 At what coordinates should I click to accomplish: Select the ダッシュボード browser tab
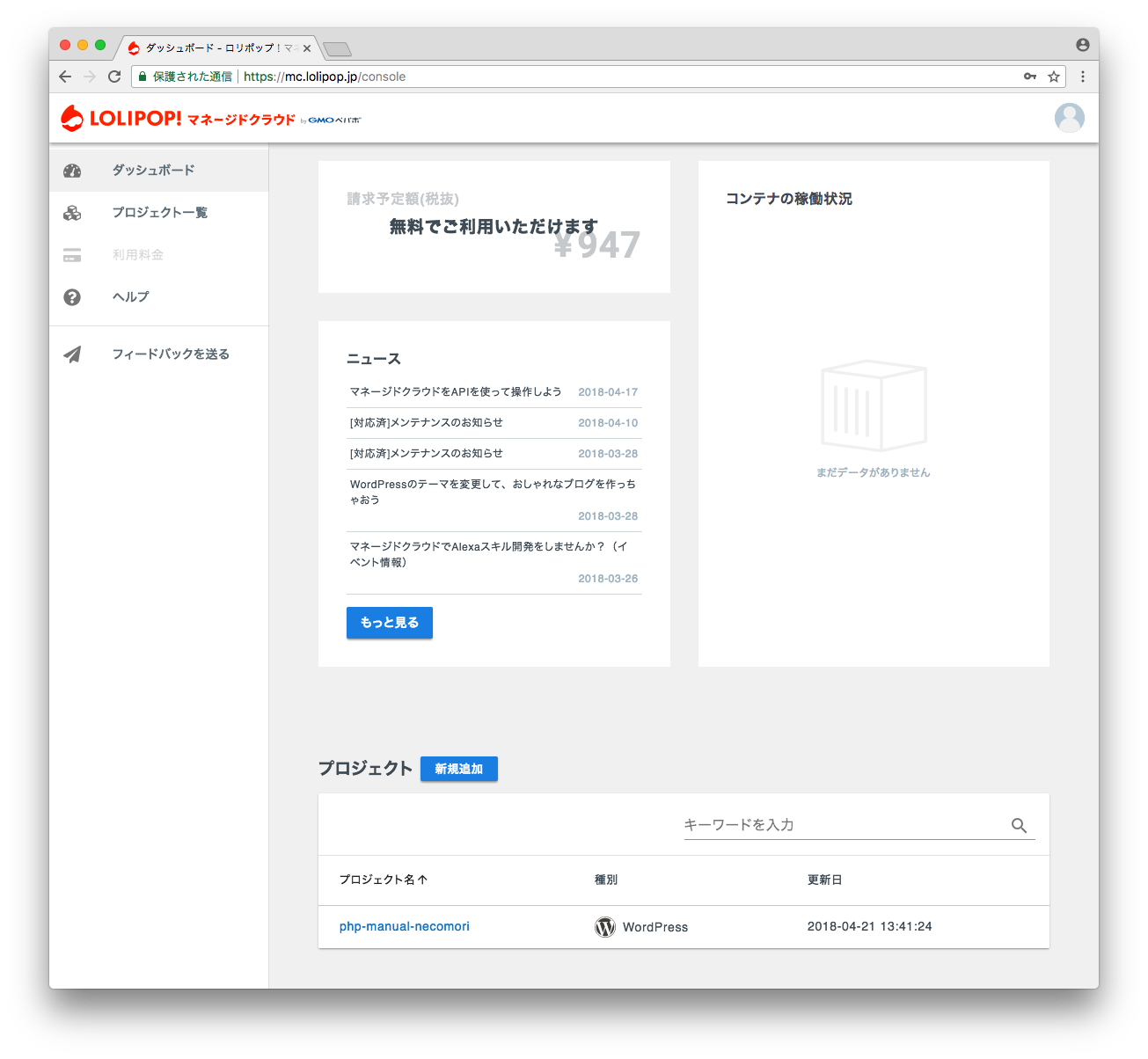[x=216, y=47]
